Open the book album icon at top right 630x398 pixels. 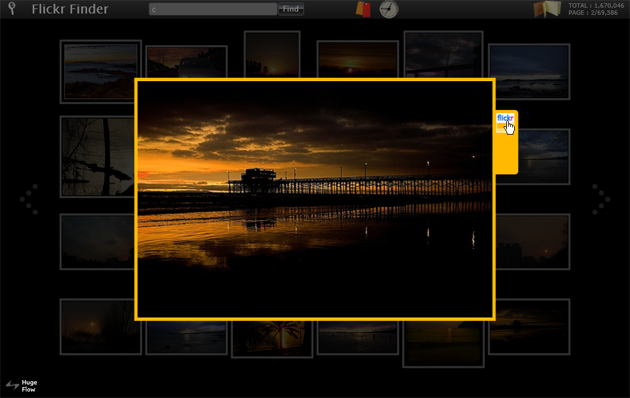point(547,9)
